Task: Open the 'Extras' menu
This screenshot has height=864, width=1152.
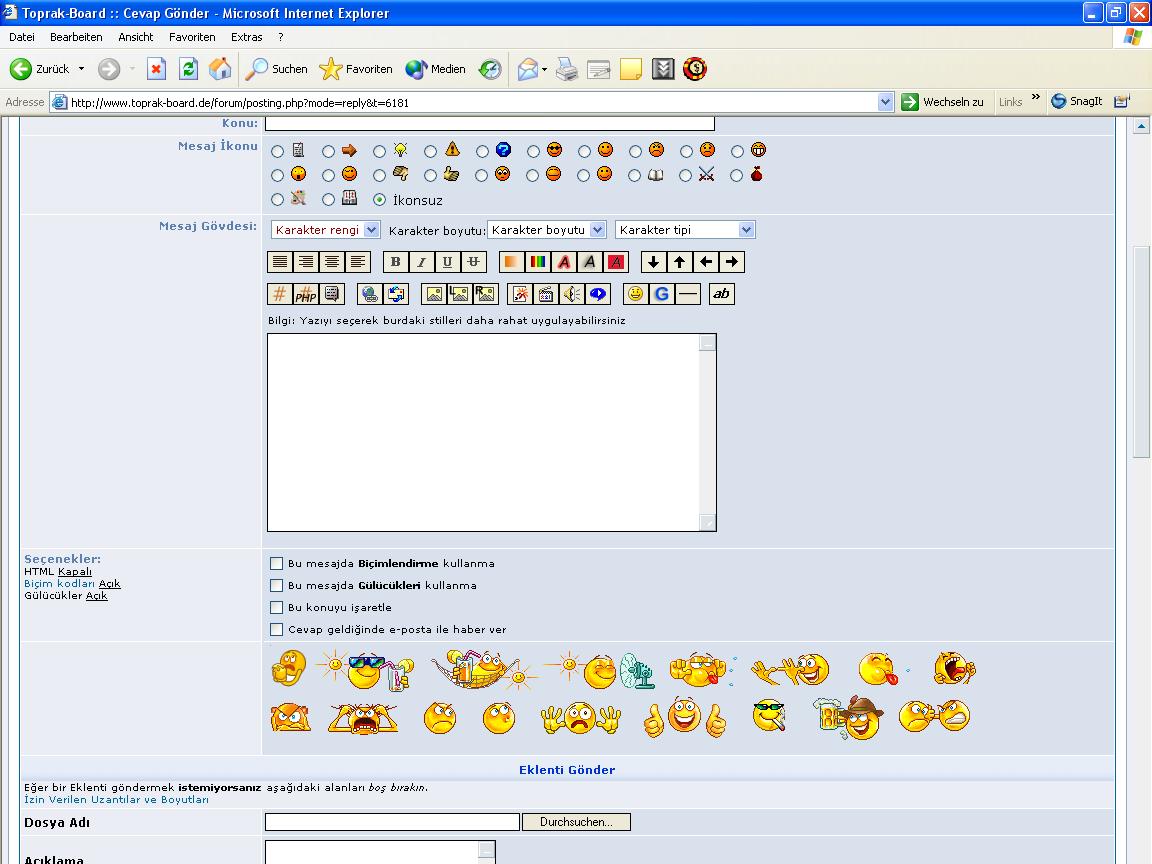Action: pos(246,37)
